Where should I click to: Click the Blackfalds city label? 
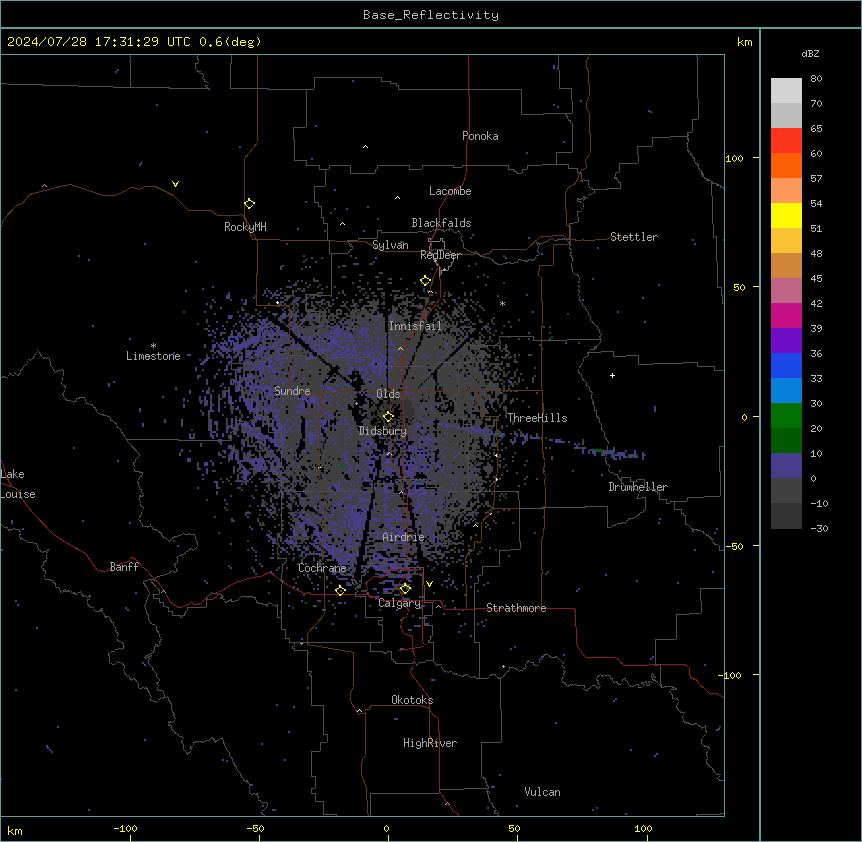(x=441, y=223)
